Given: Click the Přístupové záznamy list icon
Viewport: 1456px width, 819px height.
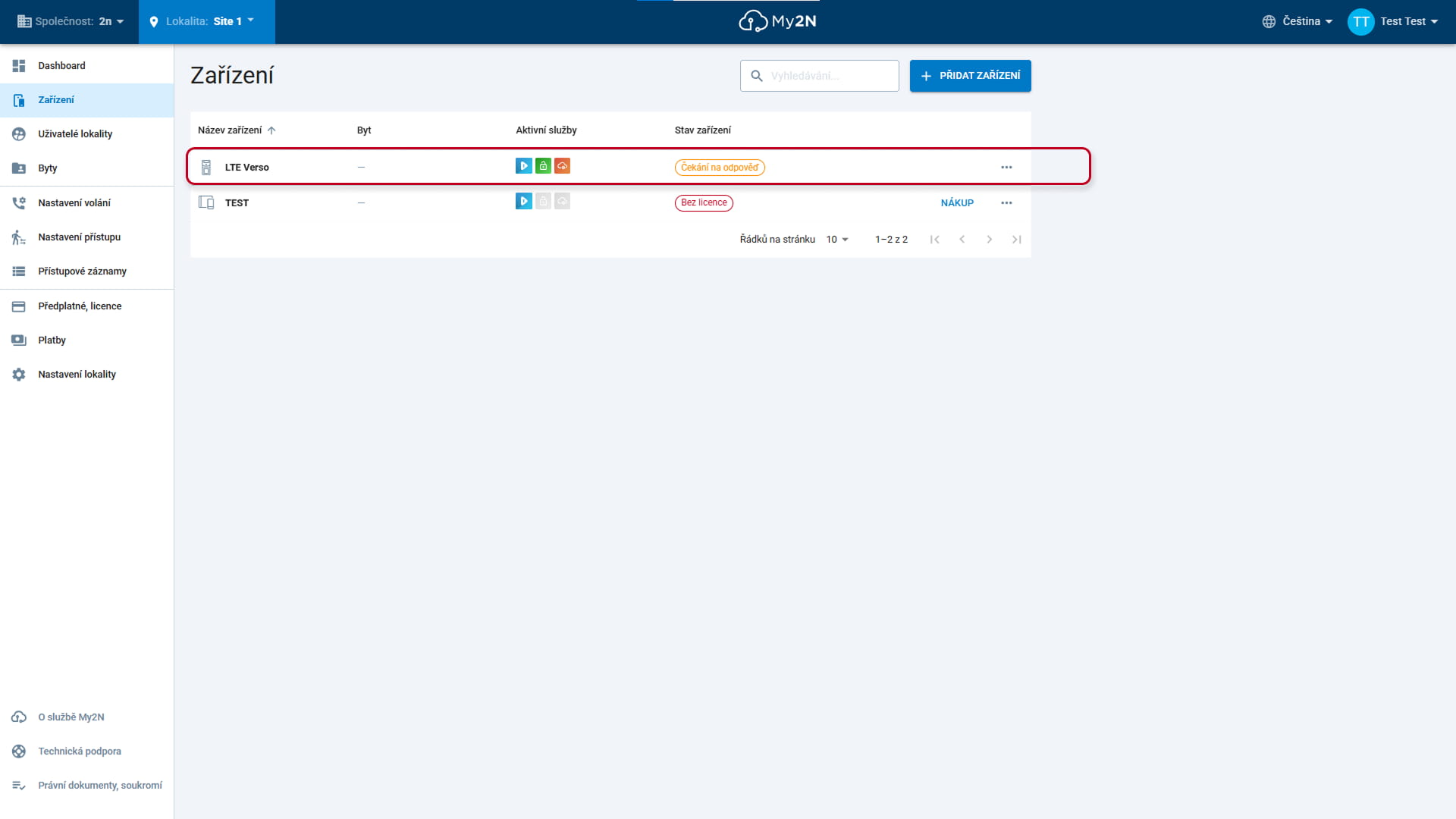Looking at the screenshot, I should point(19,271).
